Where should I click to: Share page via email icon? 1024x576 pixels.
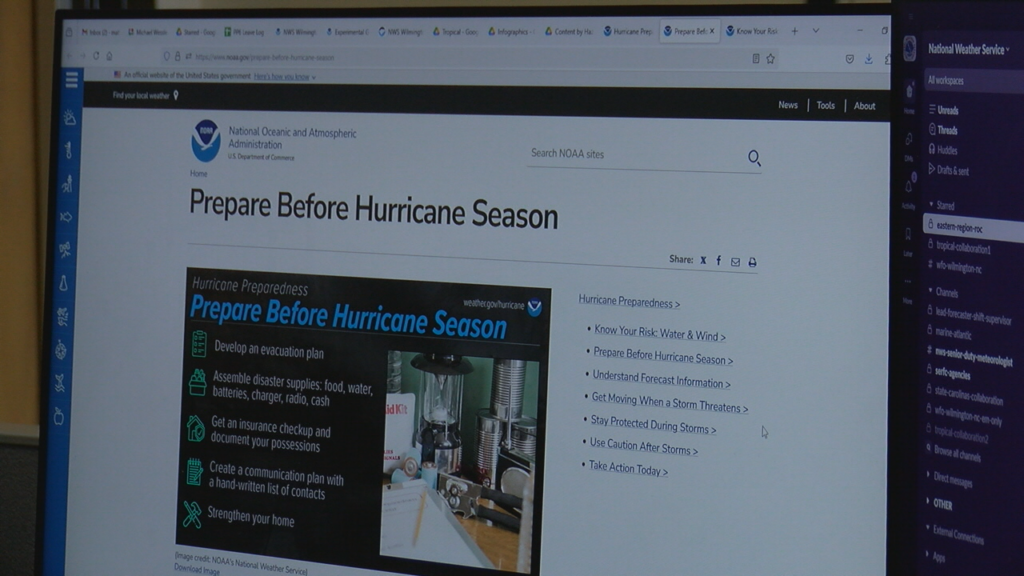(x=735, y=262)
